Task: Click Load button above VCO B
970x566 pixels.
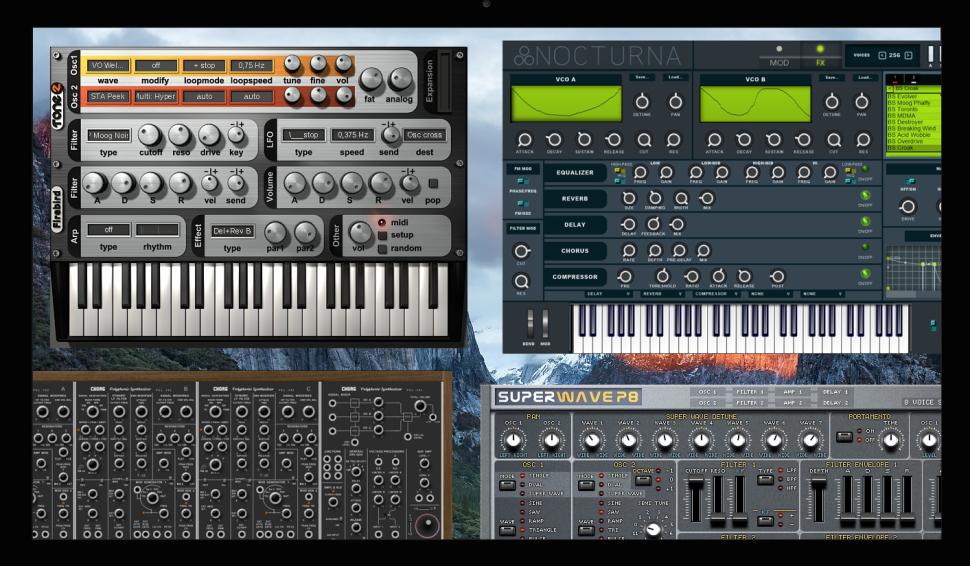Action: click(864, 77)
